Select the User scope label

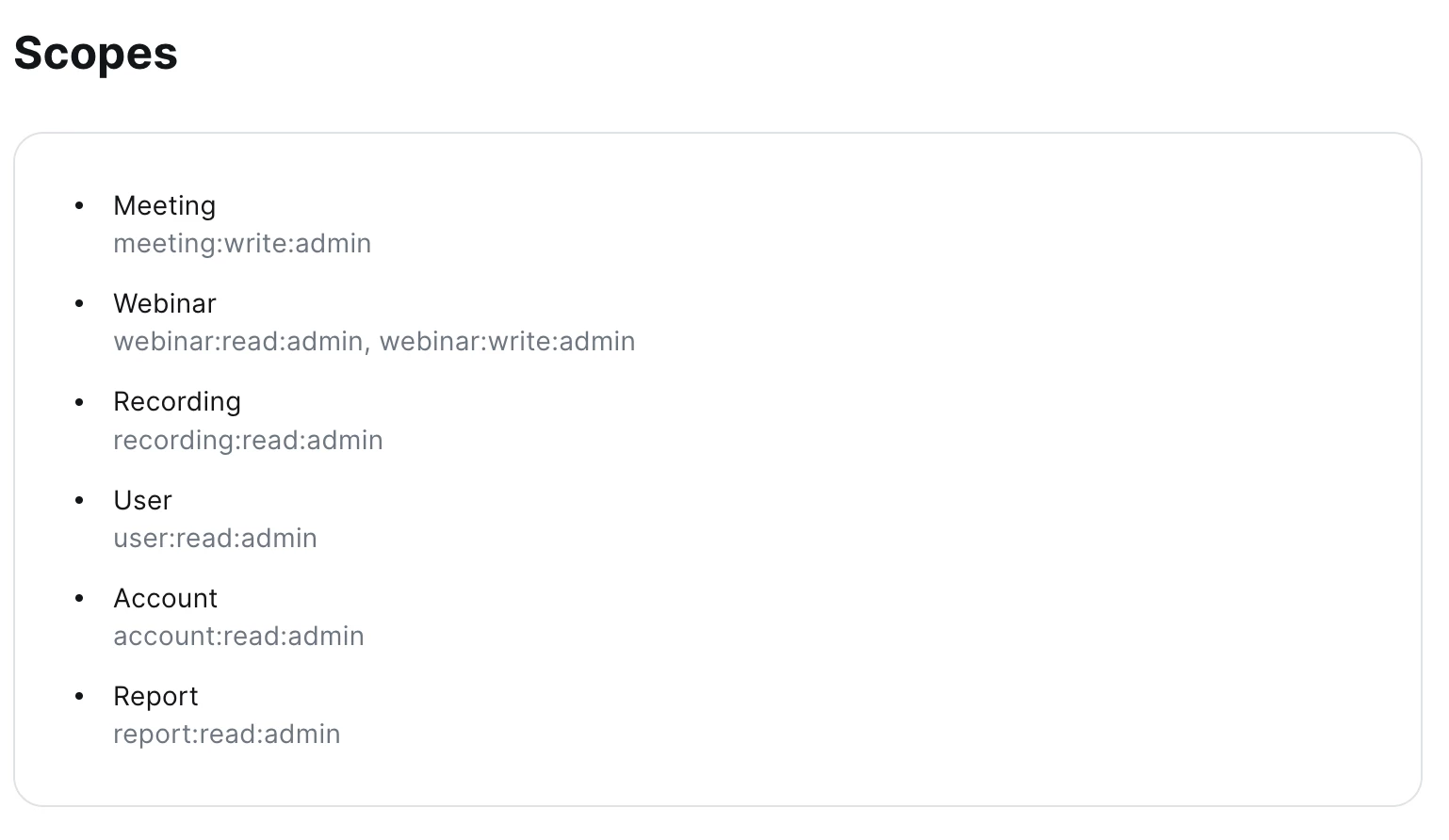(142, 500)
